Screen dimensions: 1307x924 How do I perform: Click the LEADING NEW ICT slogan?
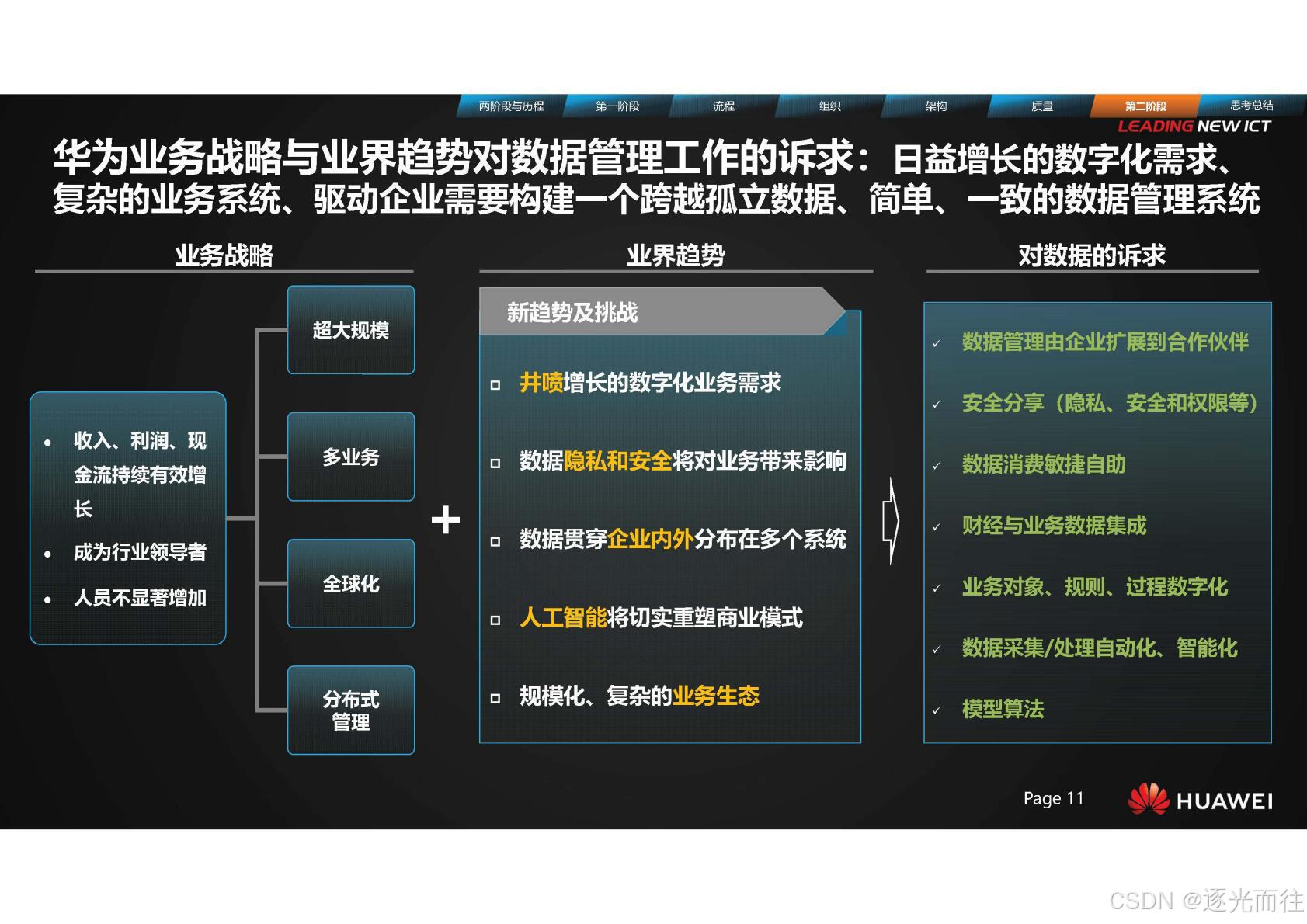(x=1194, y=127)
